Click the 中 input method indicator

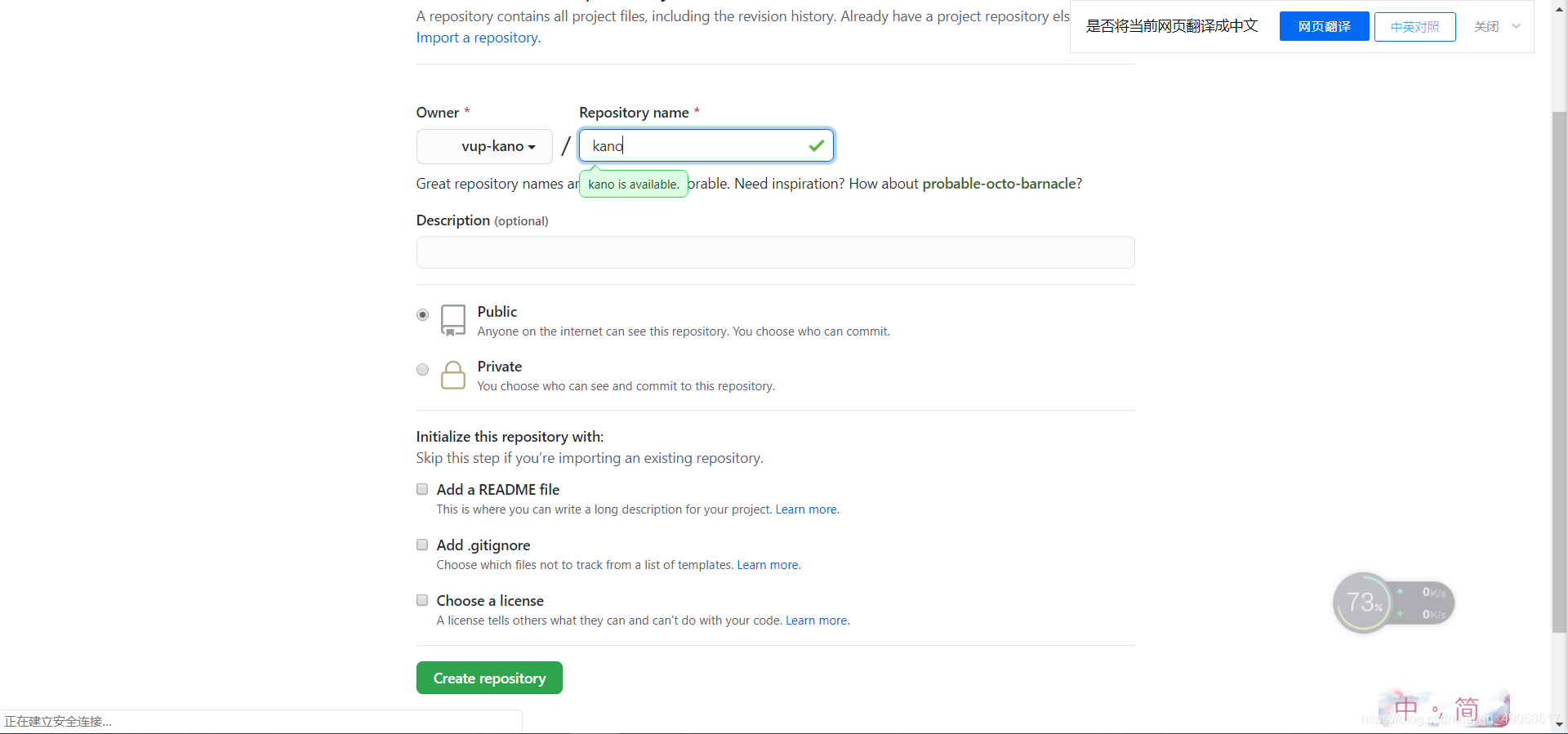pyautogui.click(x=1406, y=707)
